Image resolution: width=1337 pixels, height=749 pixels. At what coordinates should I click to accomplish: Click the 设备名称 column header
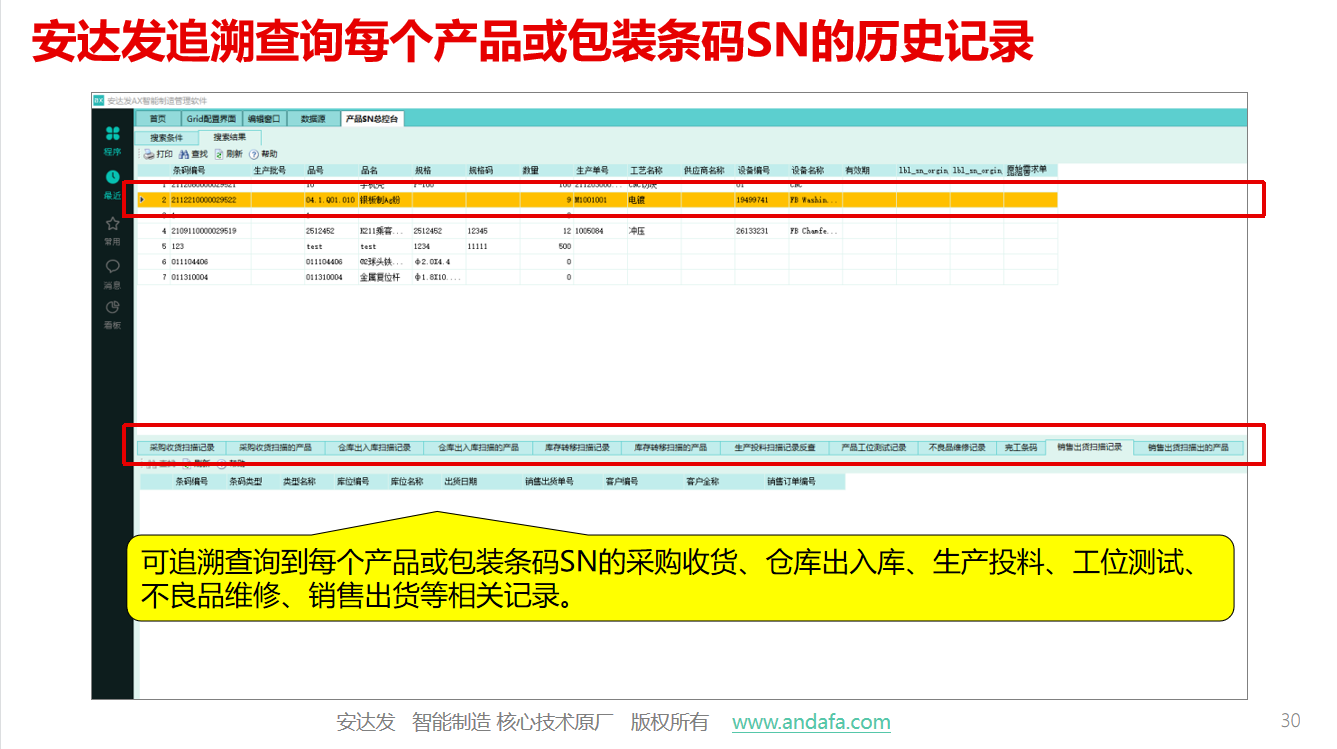coord(816,171)
